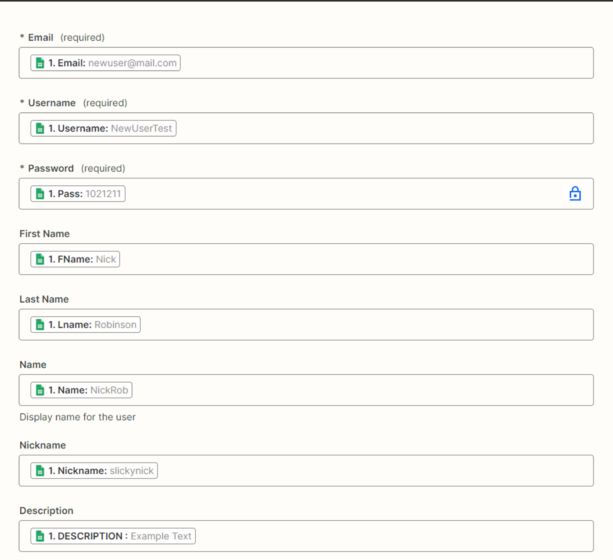Select the '1. Pass: 1021211' pill
Screen dimensions: 613x560
click(x=78, y=194)
